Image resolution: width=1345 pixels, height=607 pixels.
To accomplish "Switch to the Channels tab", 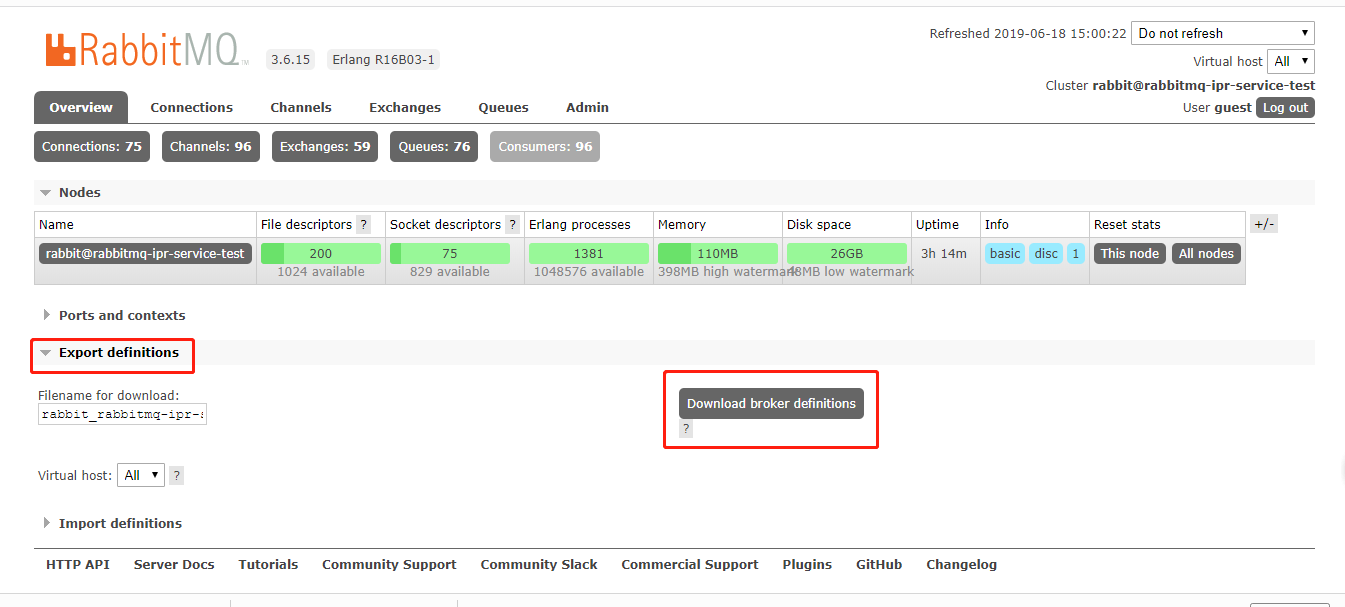I will [301, 107].
